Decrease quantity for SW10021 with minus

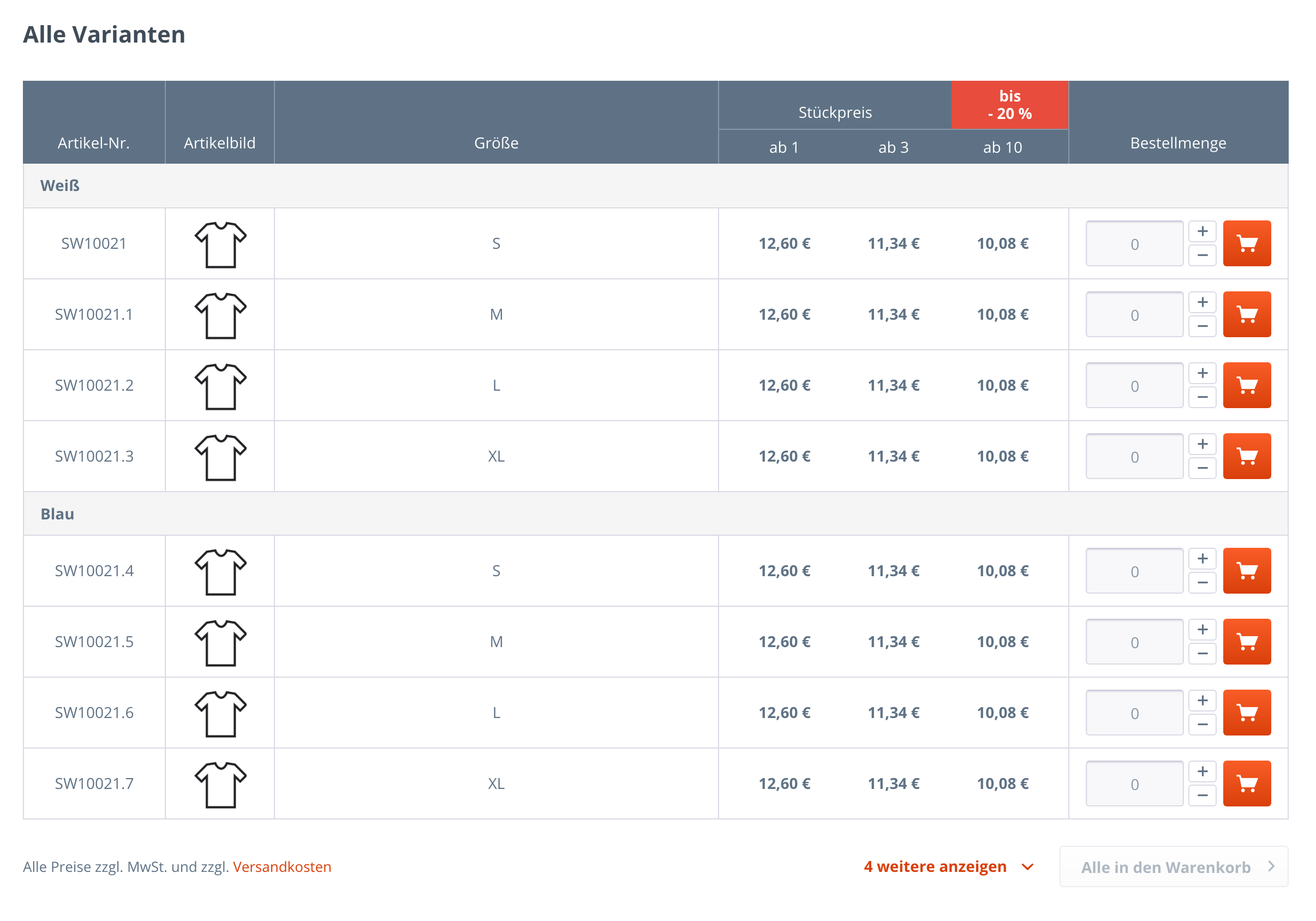[1203, 255]
